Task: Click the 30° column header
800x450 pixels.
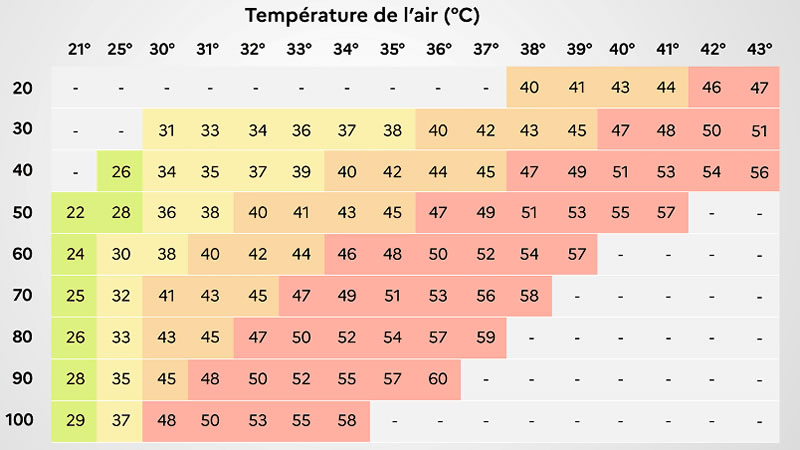Action: [x=162, y=49]
